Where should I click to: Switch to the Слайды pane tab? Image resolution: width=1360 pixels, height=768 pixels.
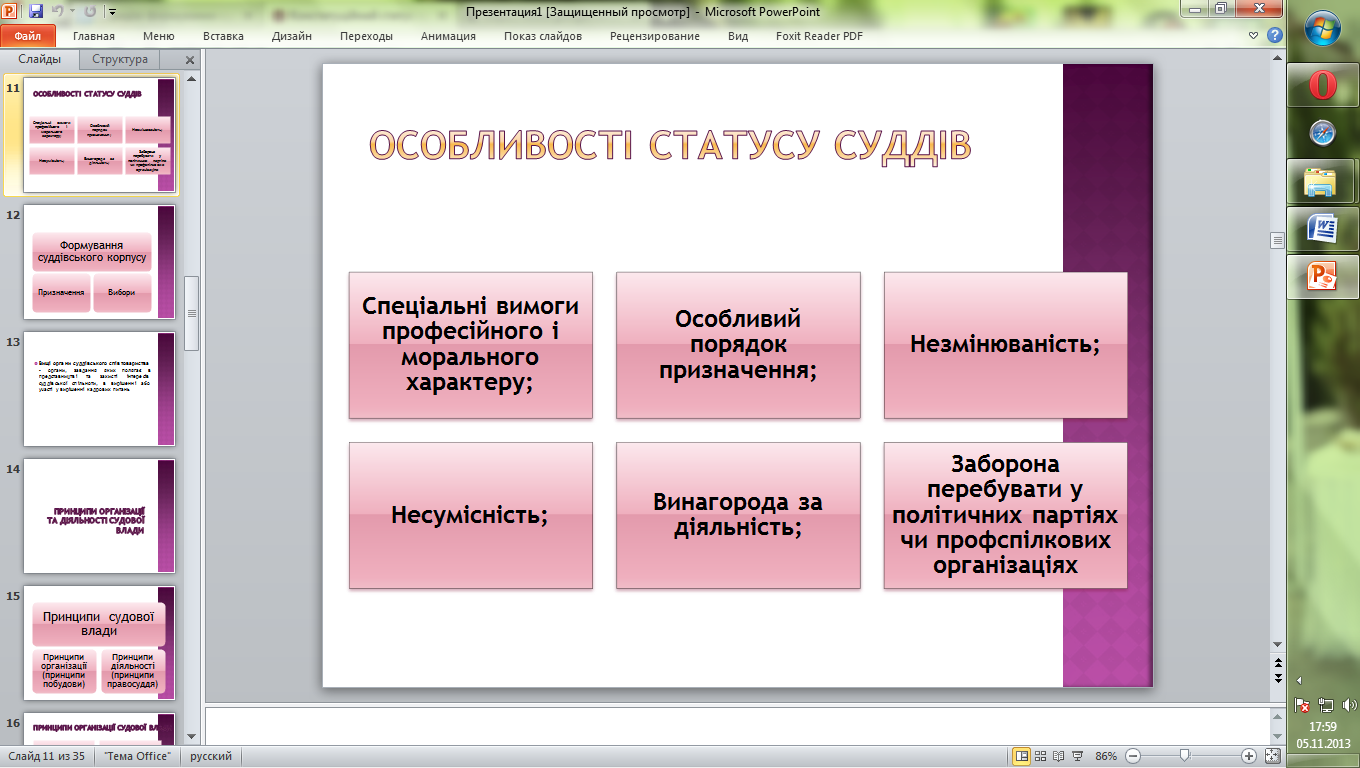point(40,59)
